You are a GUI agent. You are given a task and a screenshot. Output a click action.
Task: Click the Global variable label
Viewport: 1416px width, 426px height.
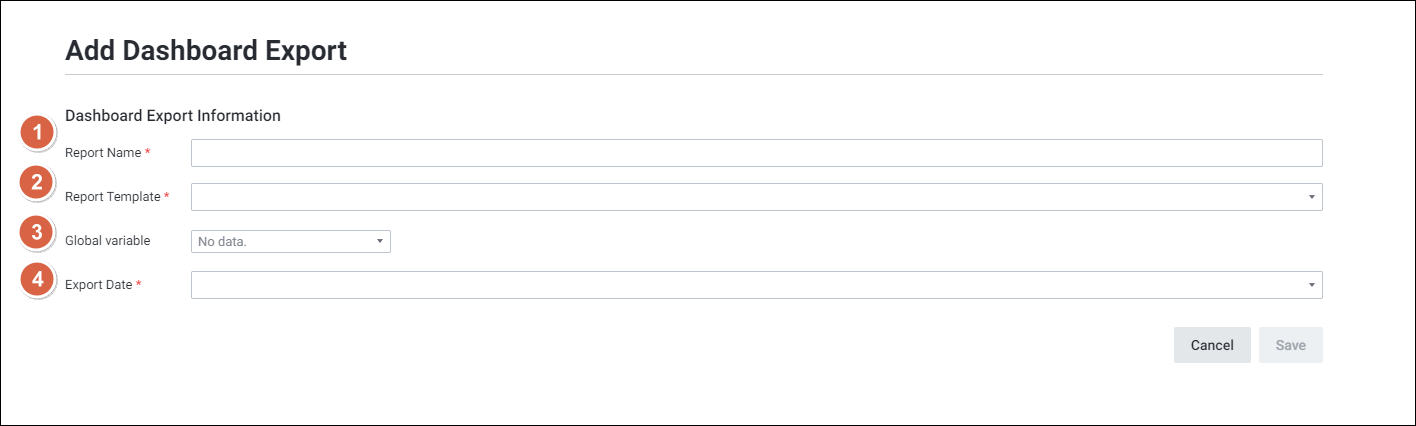click(107, 241)
